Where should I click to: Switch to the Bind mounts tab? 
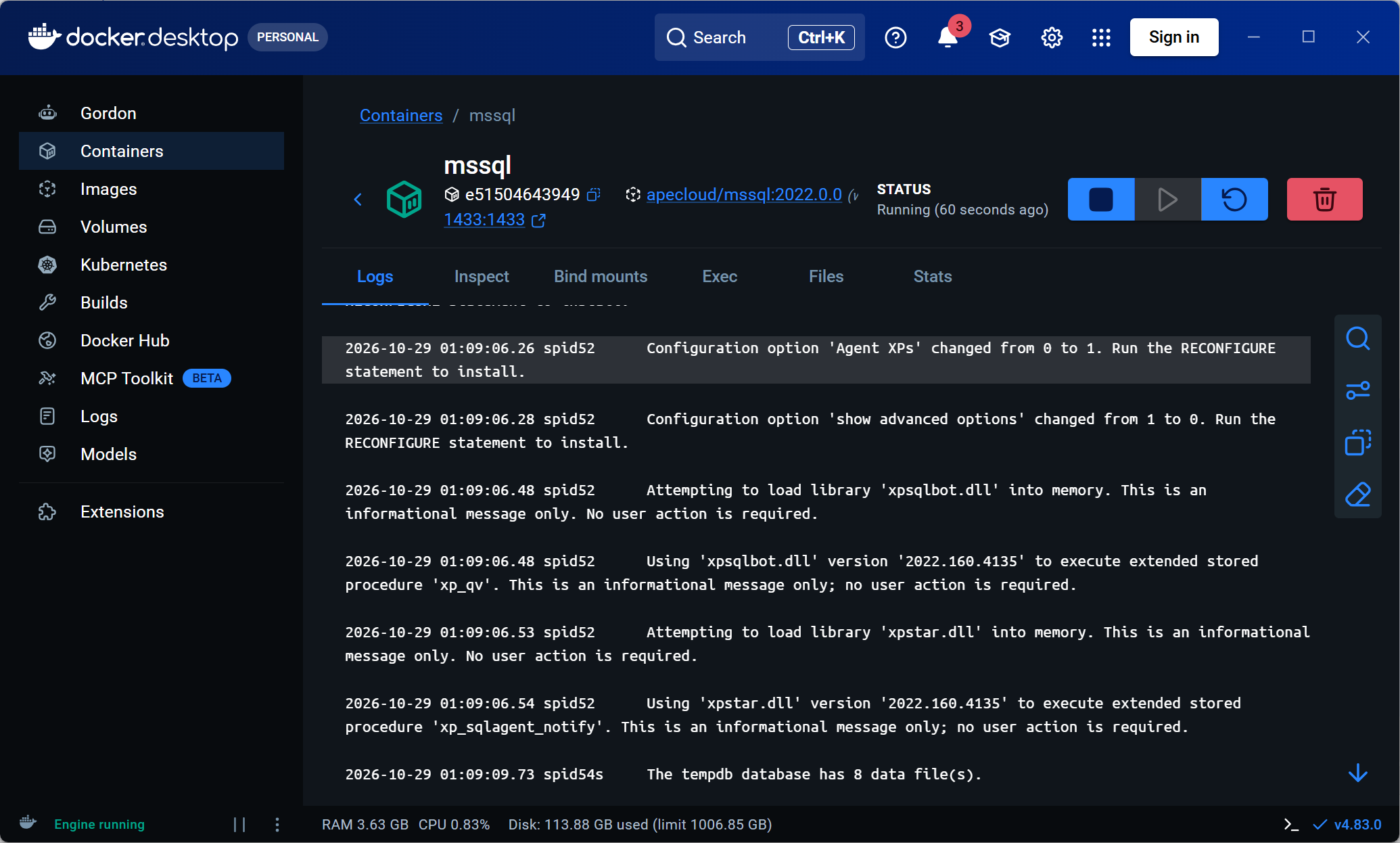[x=601, y=277]
